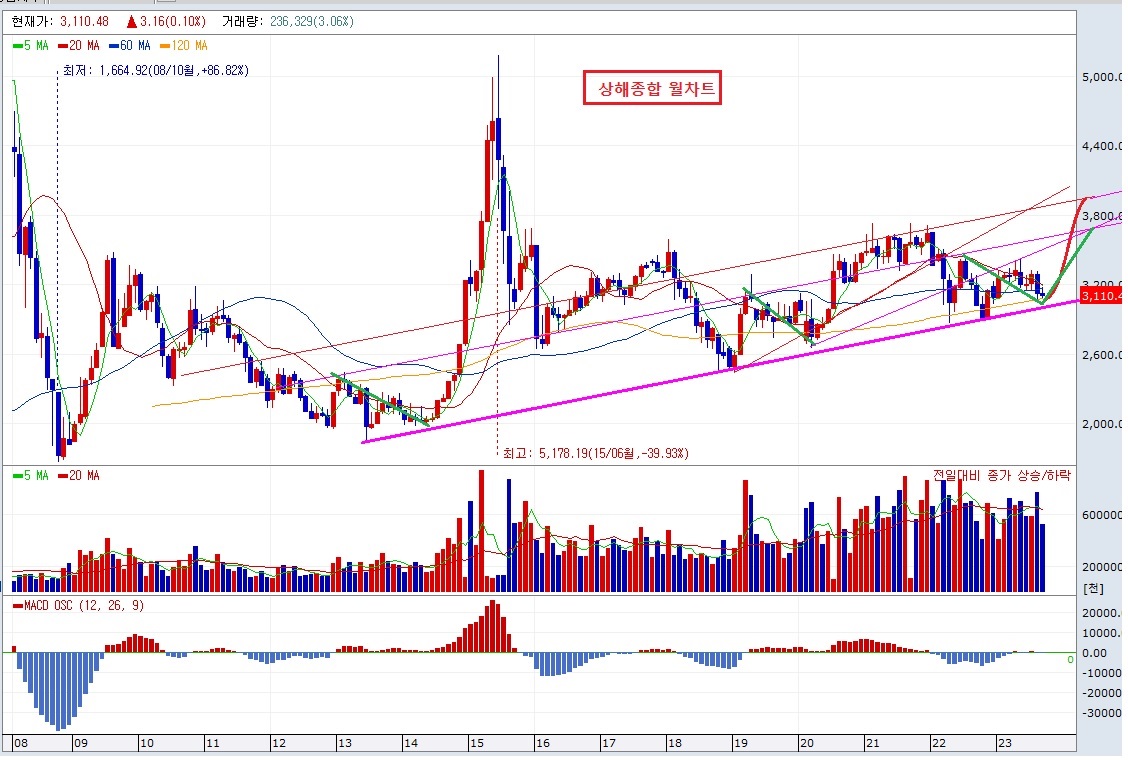The width and height of the screenshot is (1128, 760).
Task: Click the red current price tag on axis
Action: 1101,296
